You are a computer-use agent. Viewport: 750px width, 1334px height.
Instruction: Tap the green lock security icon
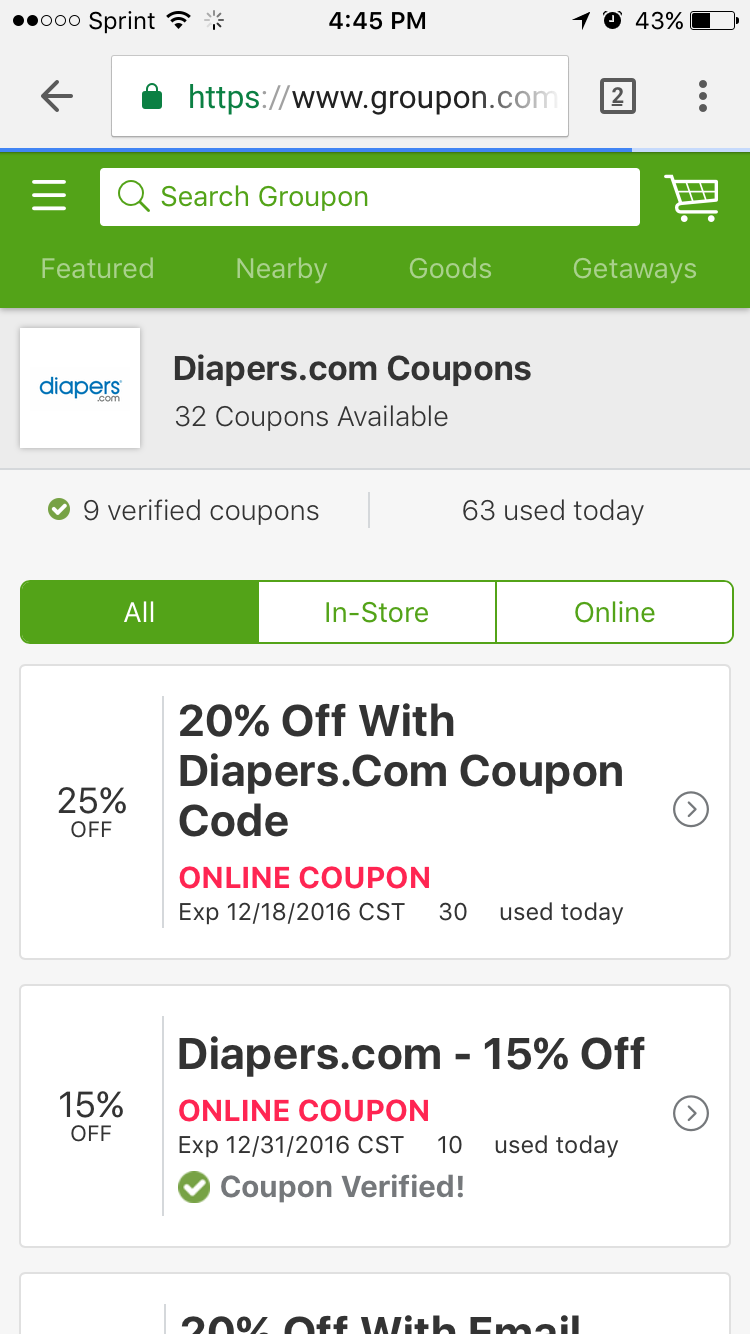pos(152,97)
